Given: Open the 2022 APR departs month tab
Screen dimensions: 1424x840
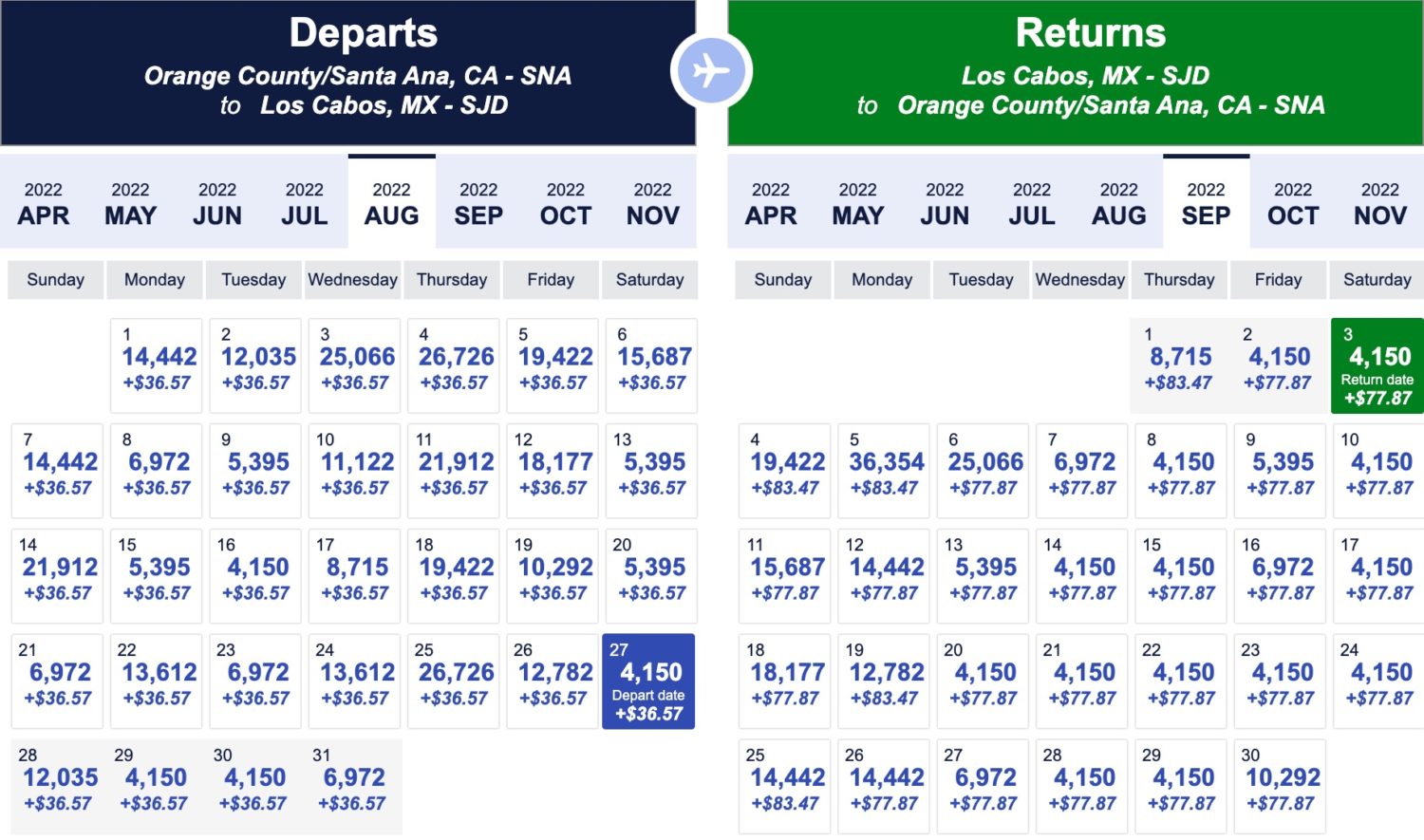Looking at the screenshot, I should tap(43, 202).
